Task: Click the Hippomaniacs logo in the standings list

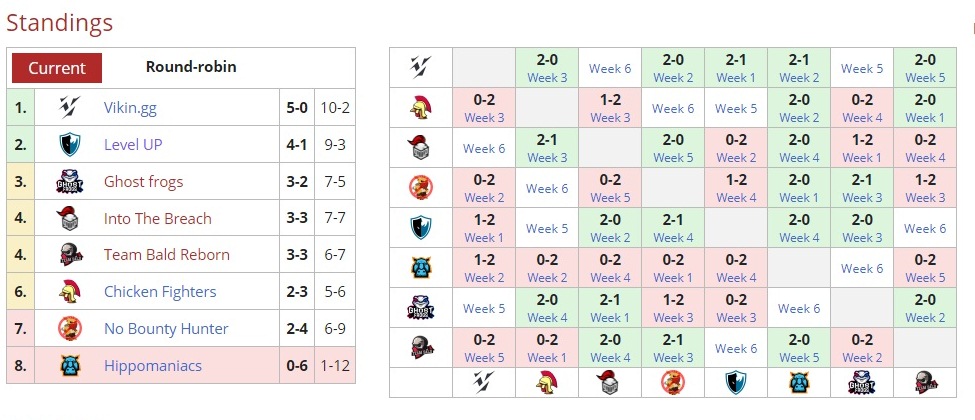Action: click(x=69, y=365)
